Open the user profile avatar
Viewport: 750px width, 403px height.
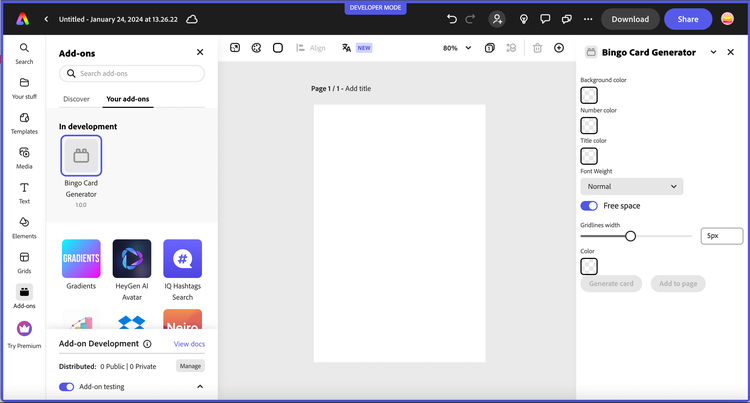tap(728, 19)
